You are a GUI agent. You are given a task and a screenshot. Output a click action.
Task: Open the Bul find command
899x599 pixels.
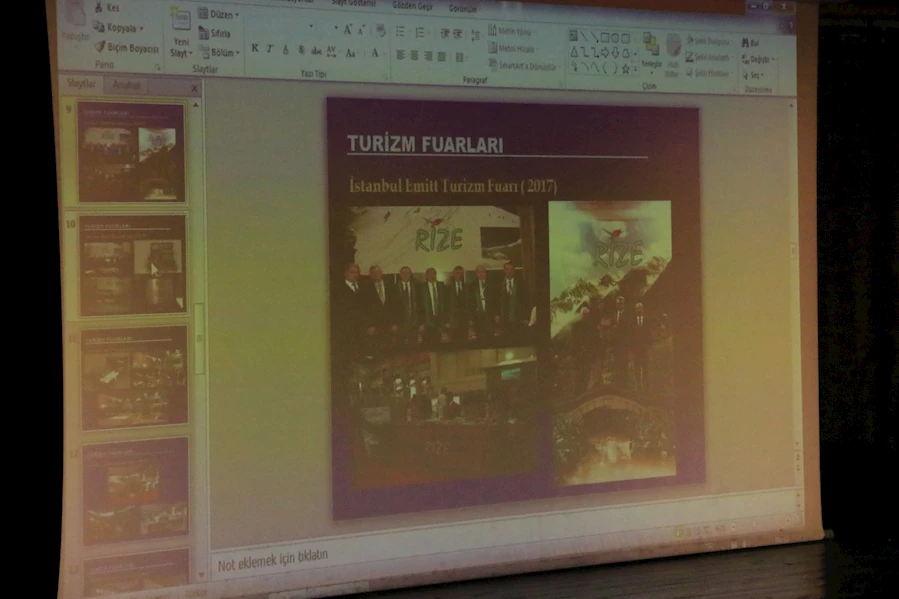point(751,43)
